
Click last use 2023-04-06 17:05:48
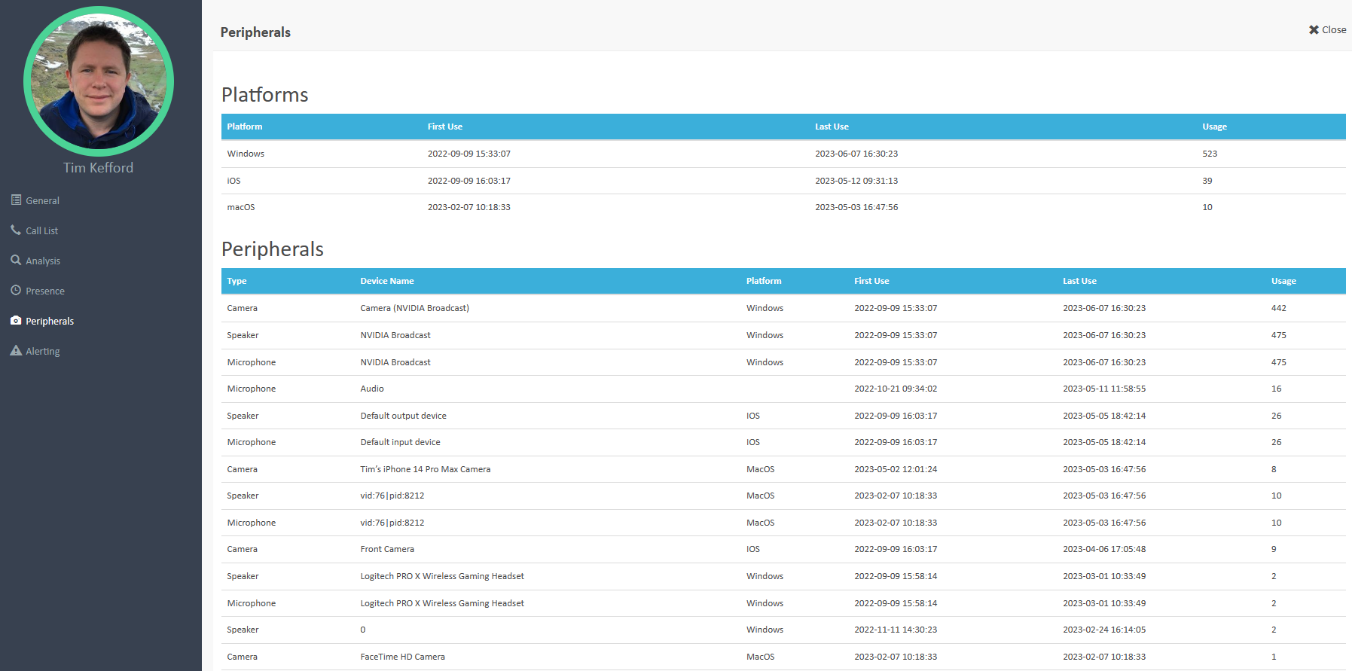pyautogui.click(x=1104, y=549)
